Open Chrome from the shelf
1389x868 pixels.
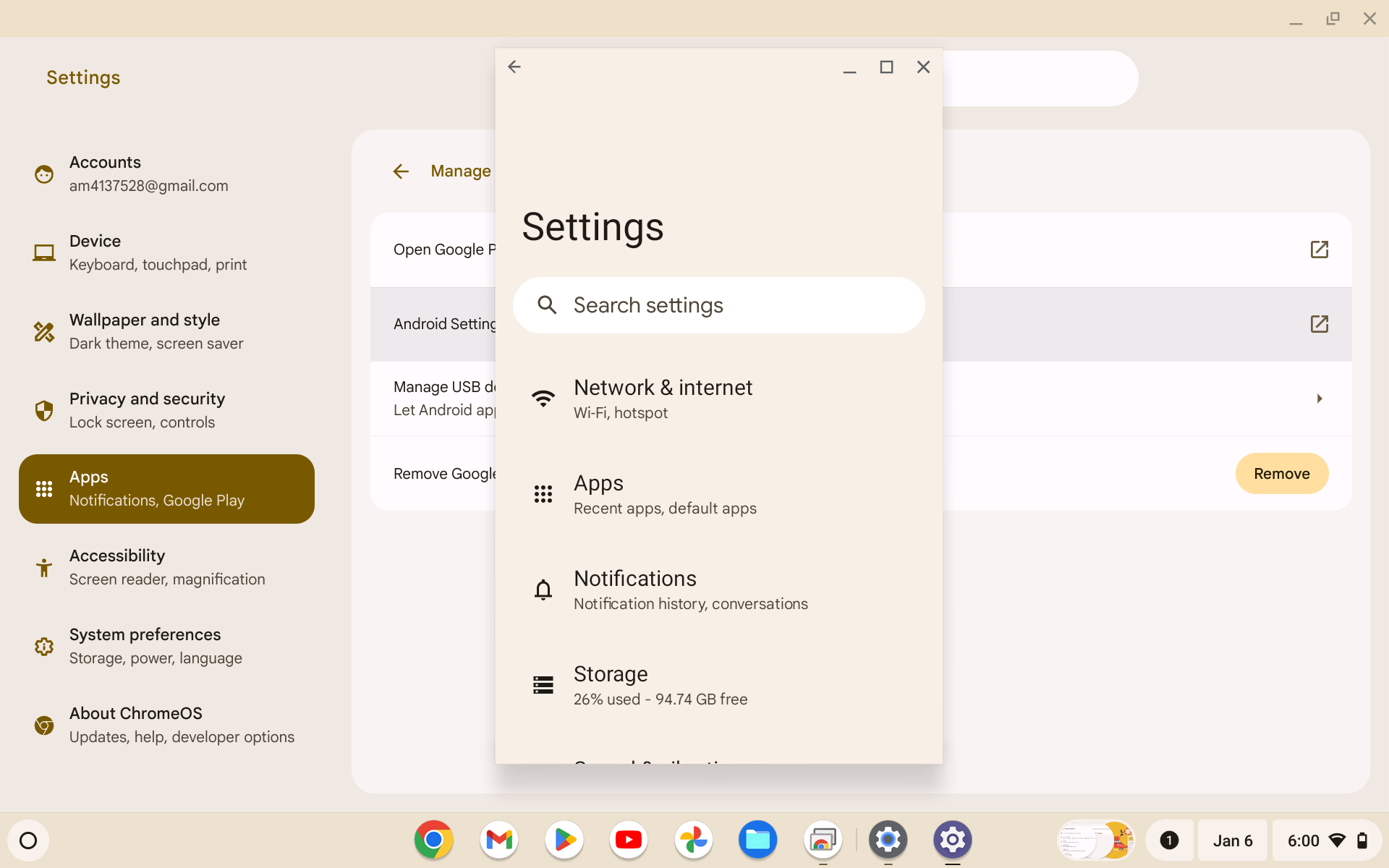pyautogui.click(x=433, y=840)
